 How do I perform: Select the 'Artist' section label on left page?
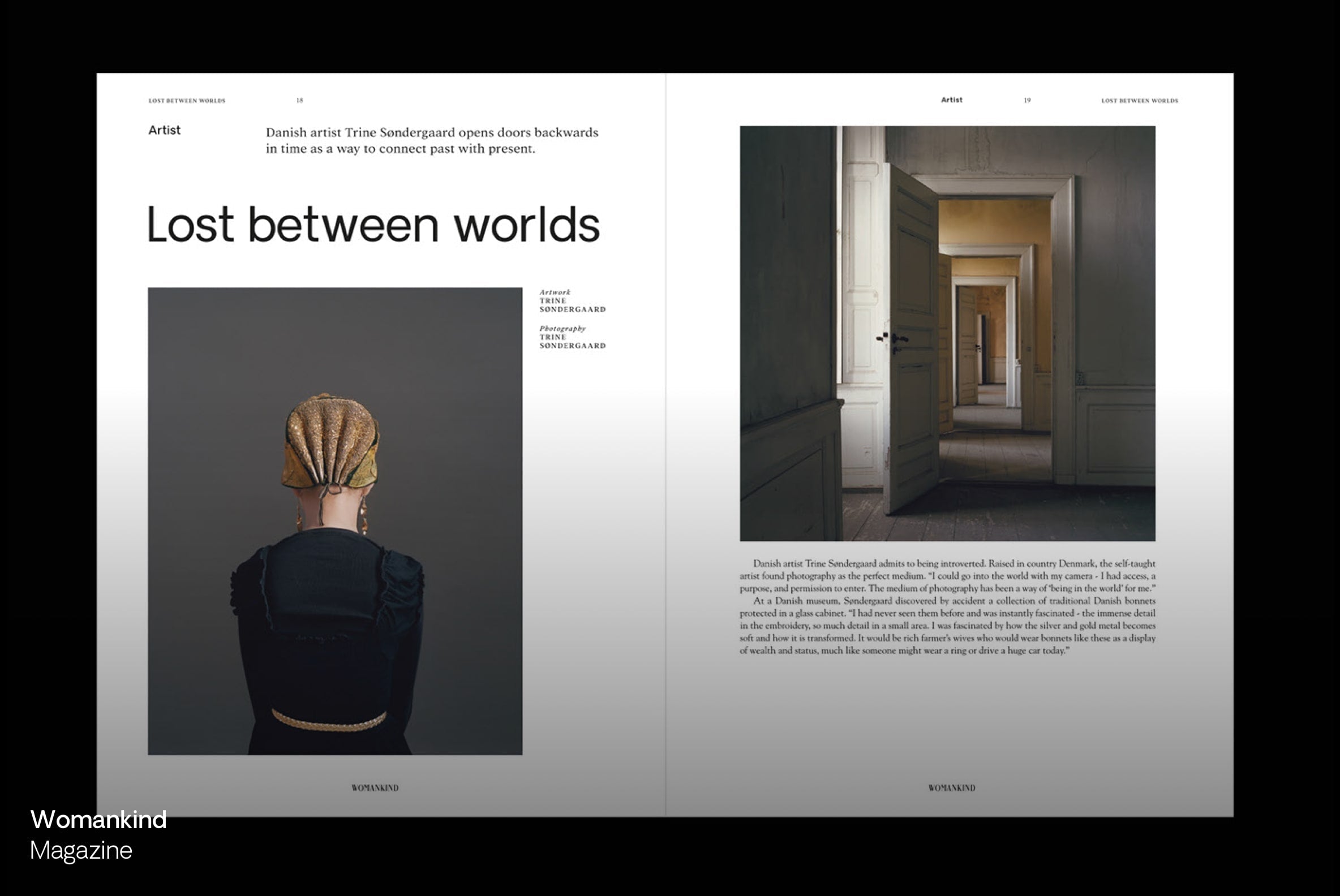(x=164, y=130)
